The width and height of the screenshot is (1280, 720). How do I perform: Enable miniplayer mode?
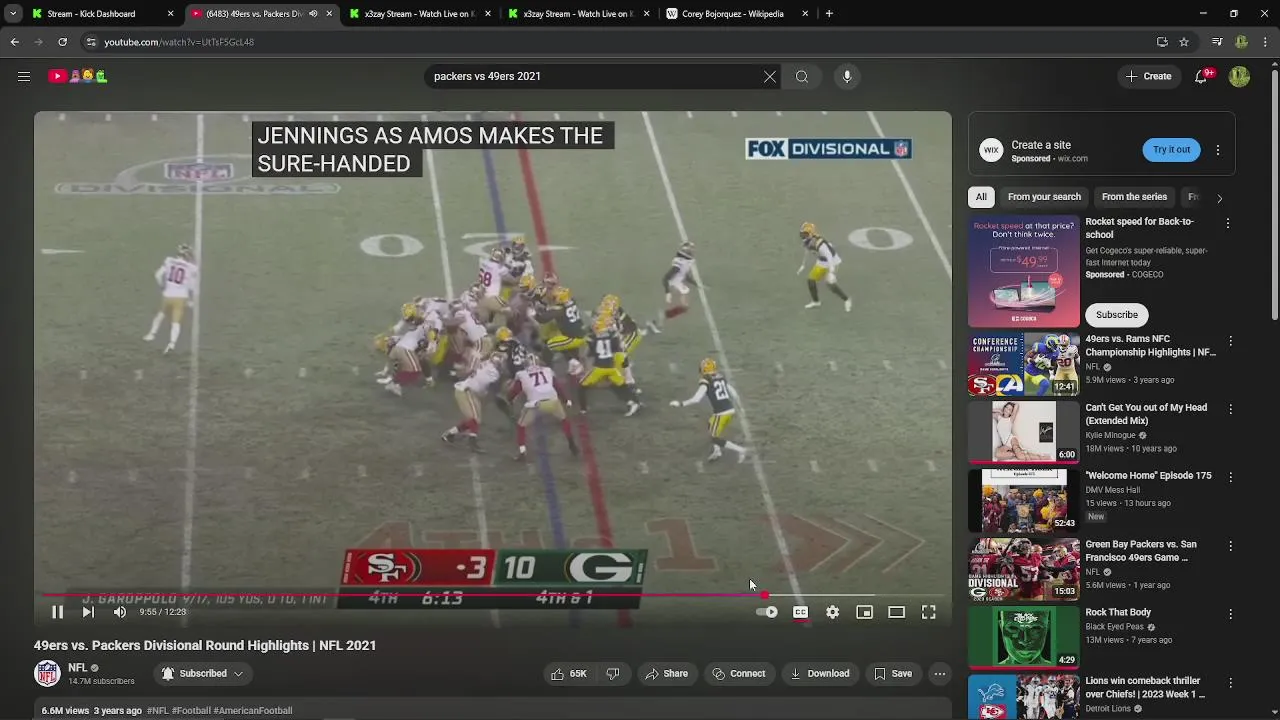point(864,612)
